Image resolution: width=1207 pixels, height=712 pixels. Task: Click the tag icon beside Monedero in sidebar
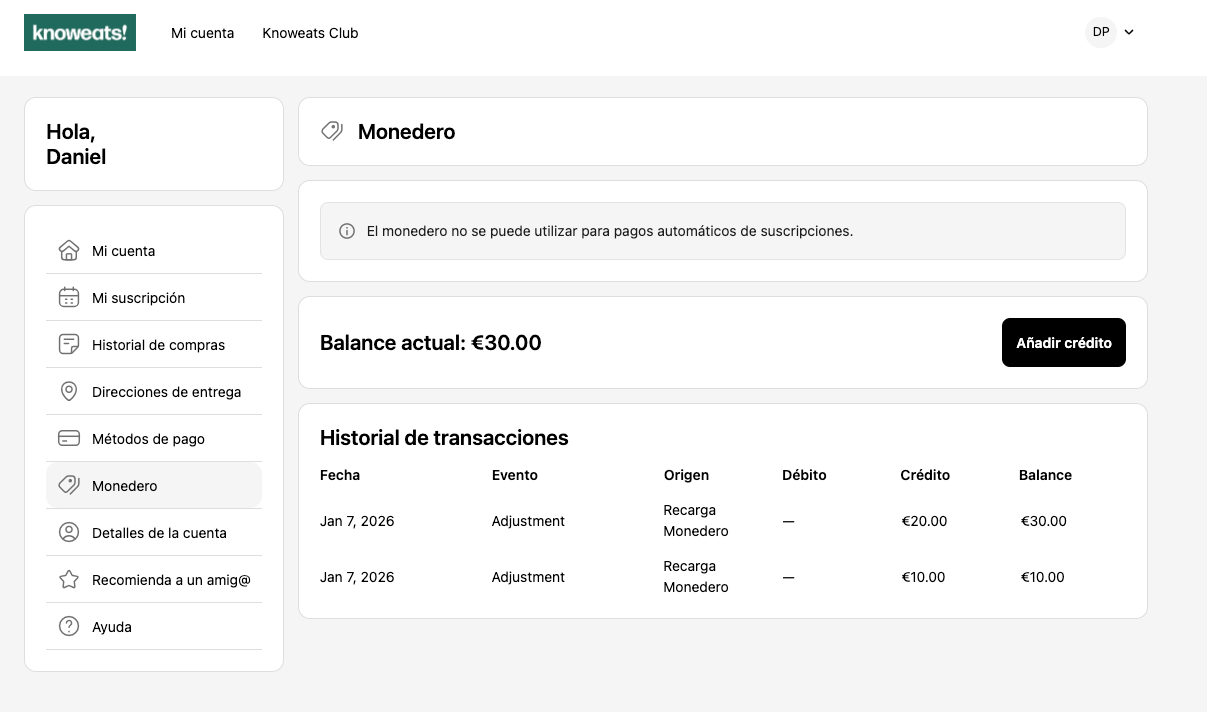[x=68, y=485]
